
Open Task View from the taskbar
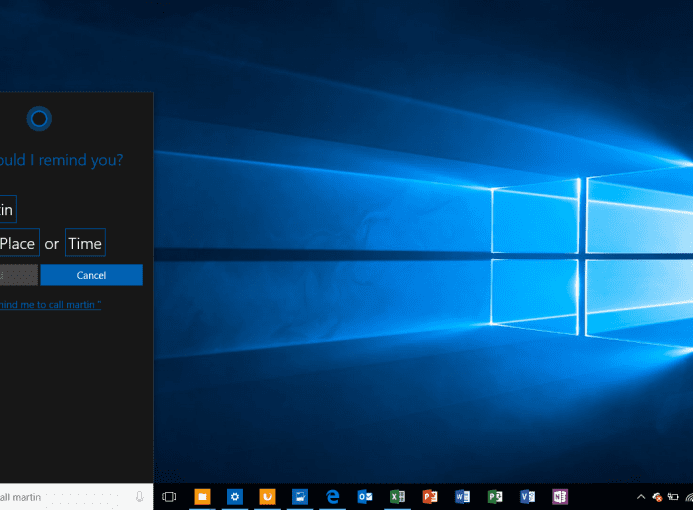pos(169,497)
